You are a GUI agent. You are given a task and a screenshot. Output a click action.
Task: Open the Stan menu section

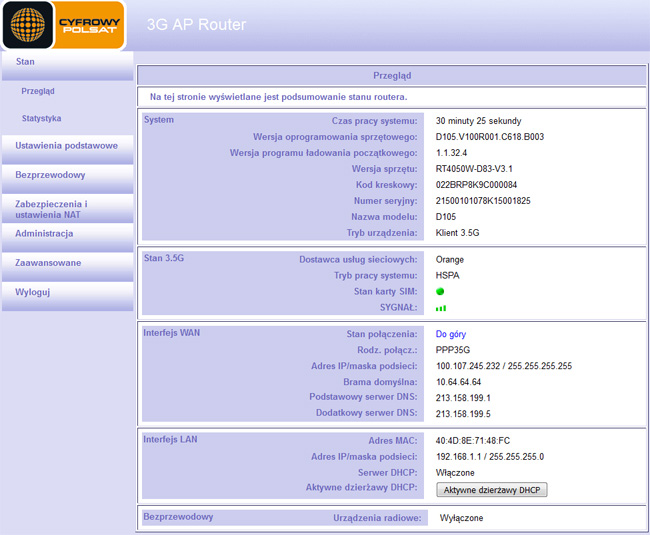tap(26, 62)
